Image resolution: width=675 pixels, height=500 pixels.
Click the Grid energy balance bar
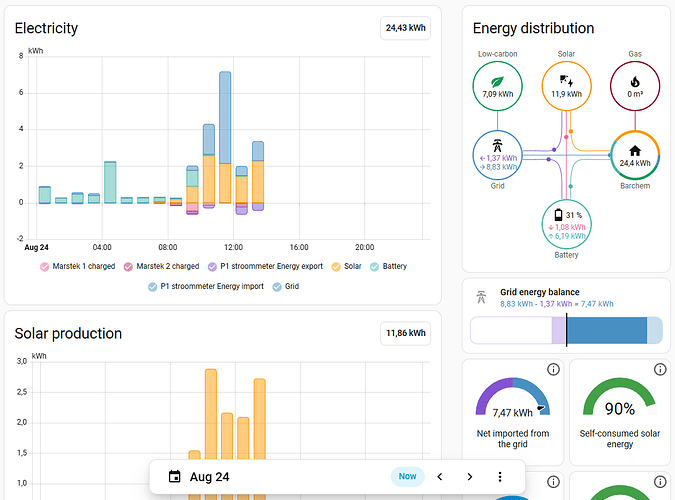tap(566, 330)
